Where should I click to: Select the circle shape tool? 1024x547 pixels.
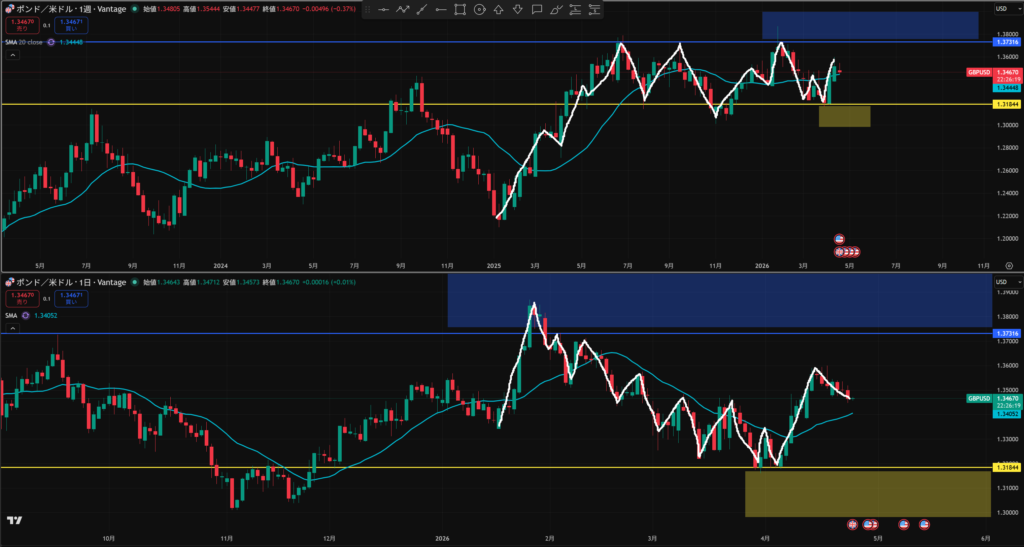479,10
